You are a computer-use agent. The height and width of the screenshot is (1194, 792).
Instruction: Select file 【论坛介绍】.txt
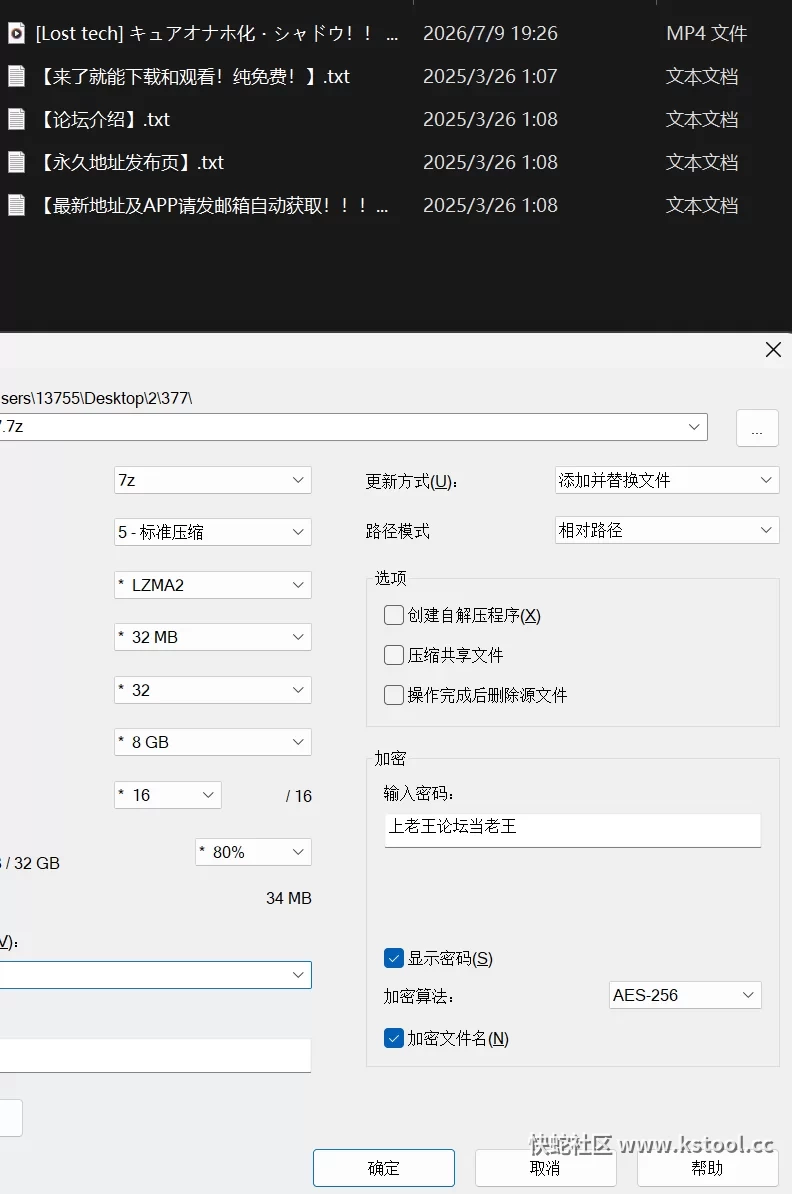103,120
